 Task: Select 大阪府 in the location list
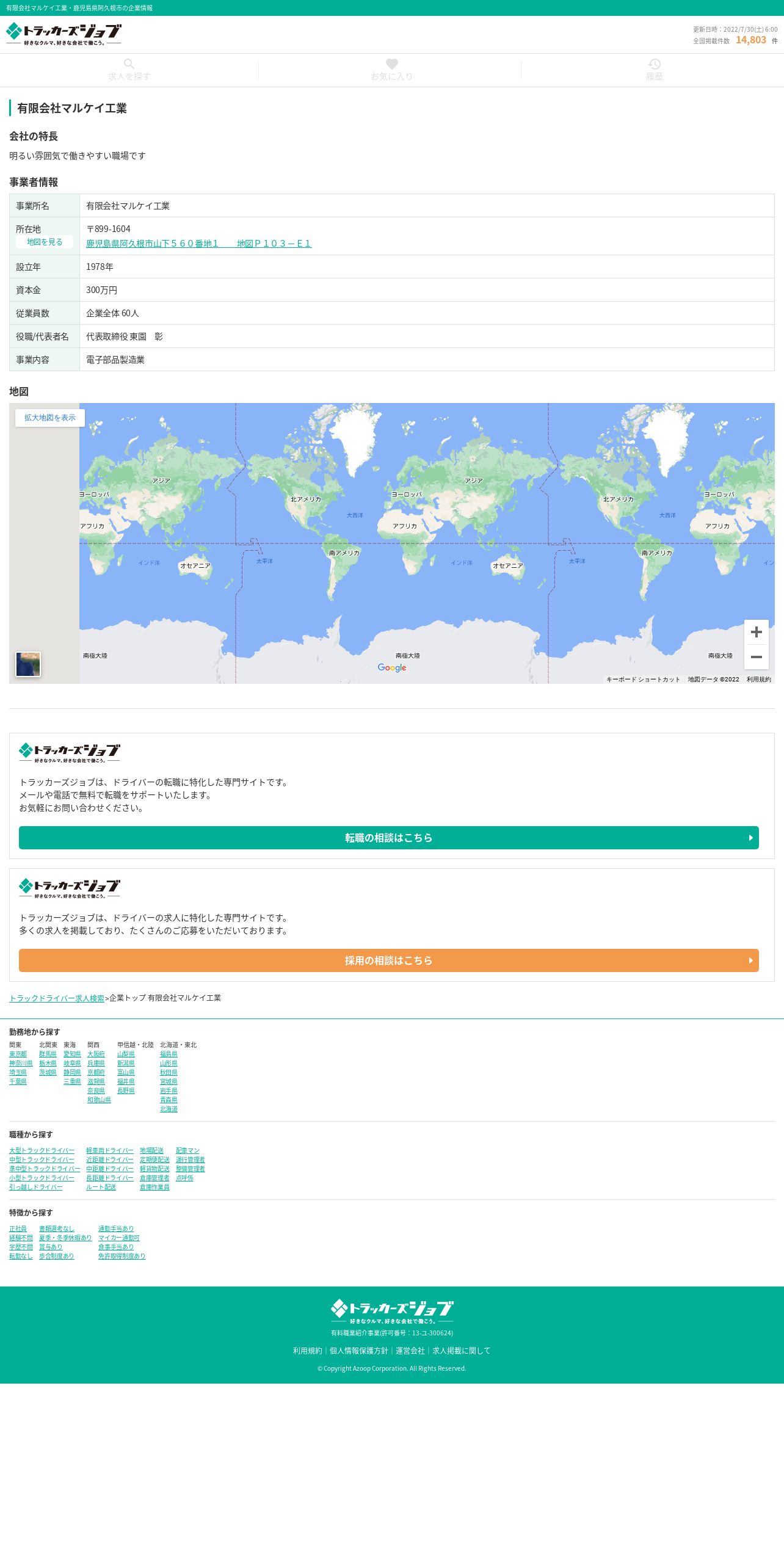point(96,1054)
